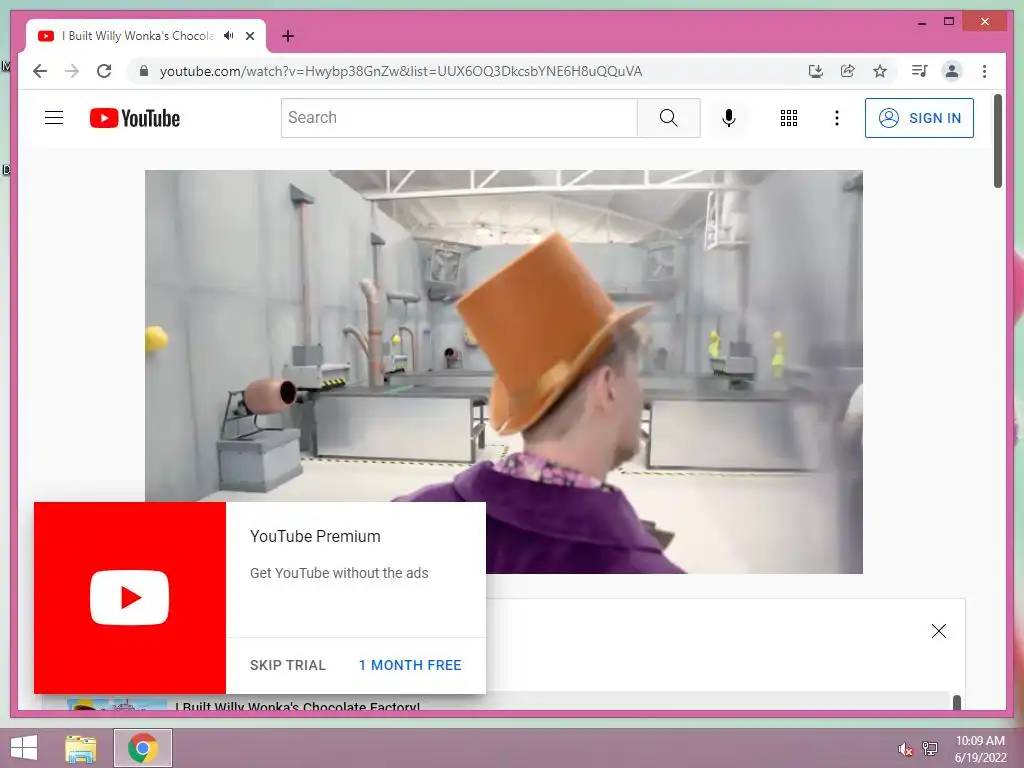Open the media control icon
Screen dimensions: 1024x768
pos(920,71)
